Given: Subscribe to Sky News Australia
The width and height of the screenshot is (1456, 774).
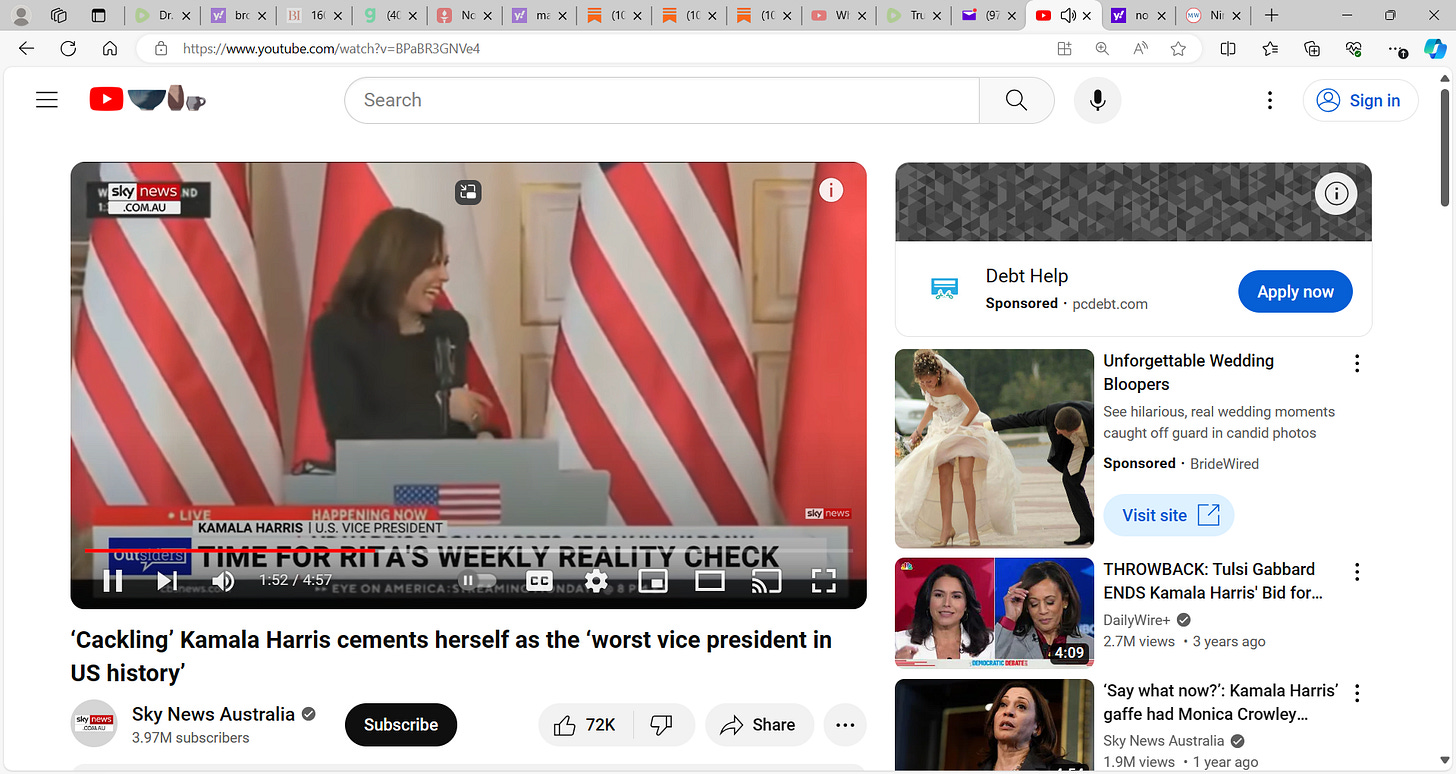Looking at the screenshot, I should pos(401,725).
